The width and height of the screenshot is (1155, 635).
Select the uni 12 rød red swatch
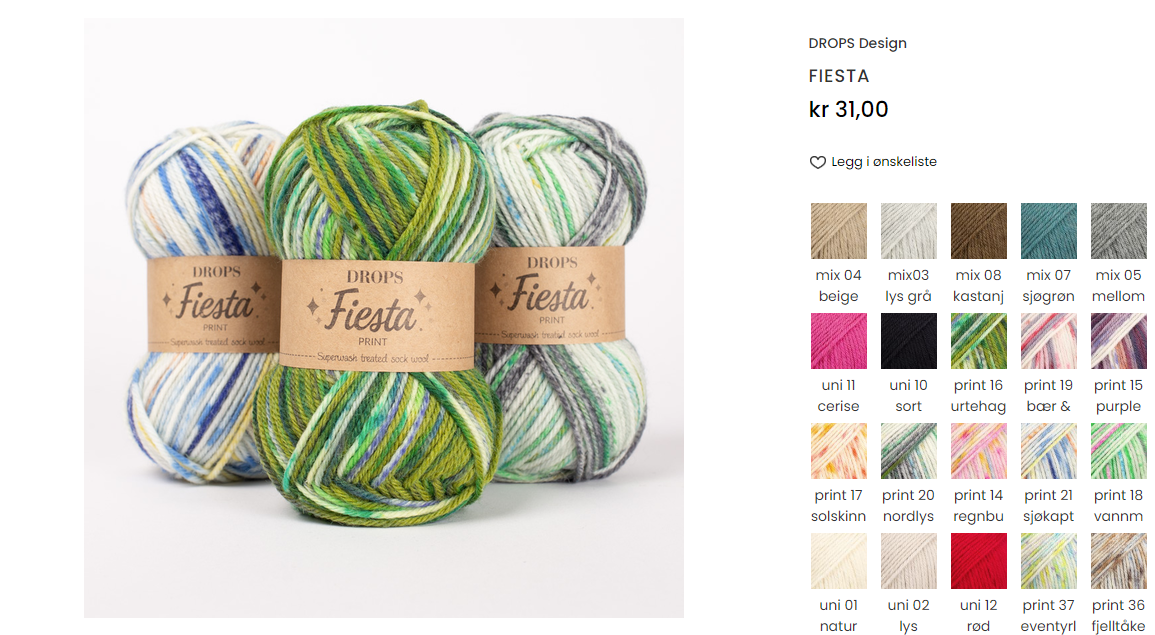(x=978, y=561)
